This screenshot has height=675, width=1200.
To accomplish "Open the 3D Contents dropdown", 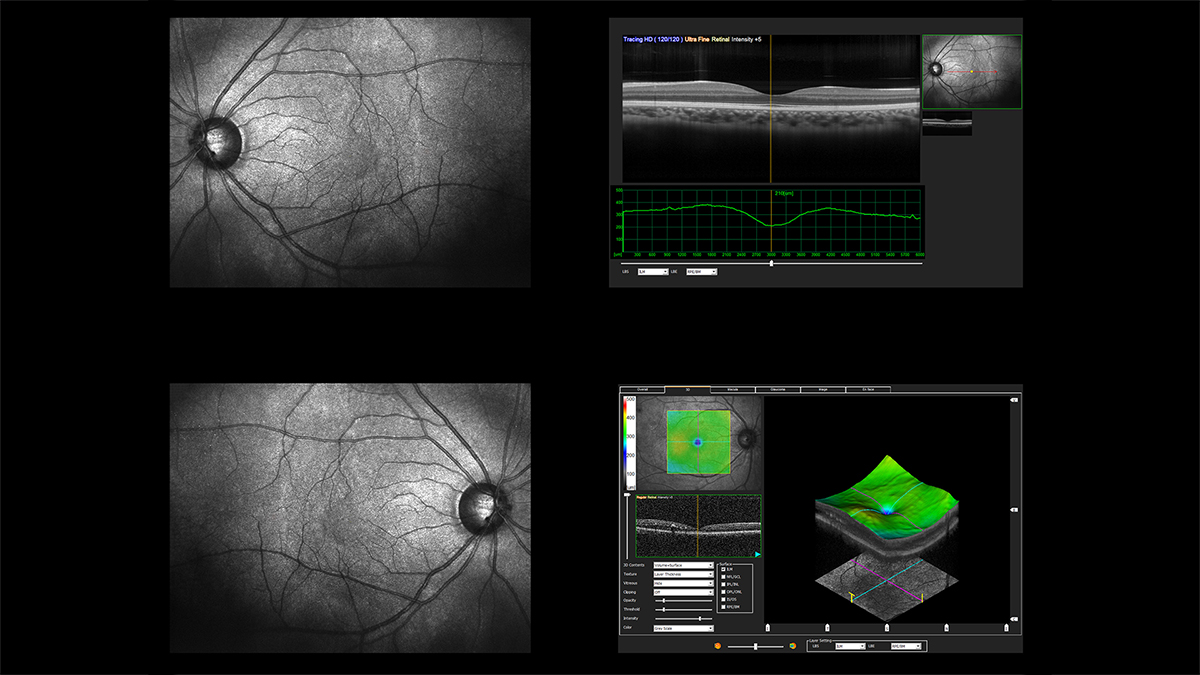I will [683, 565].
